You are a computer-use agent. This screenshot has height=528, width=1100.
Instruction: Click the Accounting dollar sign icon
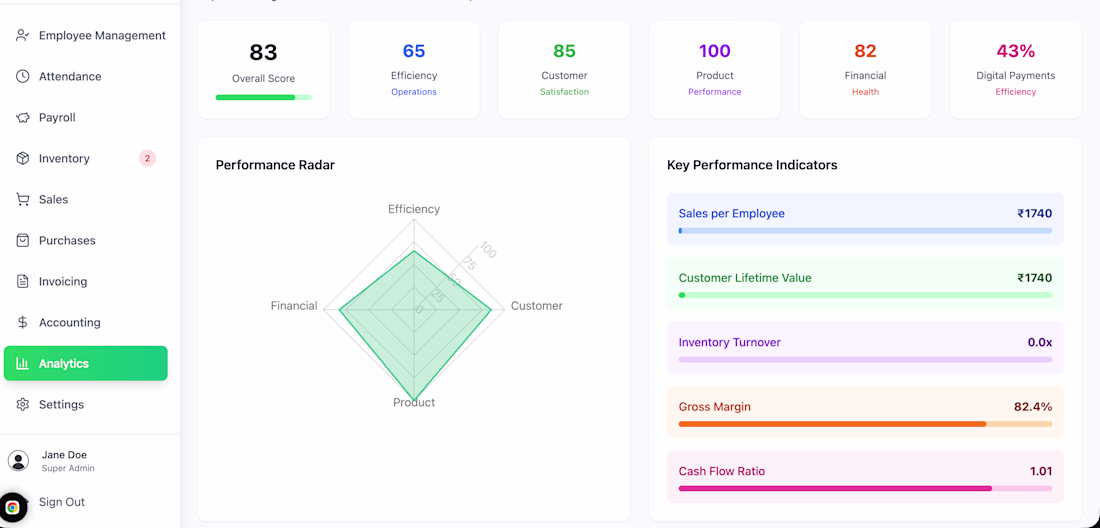(x=22, y=322)
